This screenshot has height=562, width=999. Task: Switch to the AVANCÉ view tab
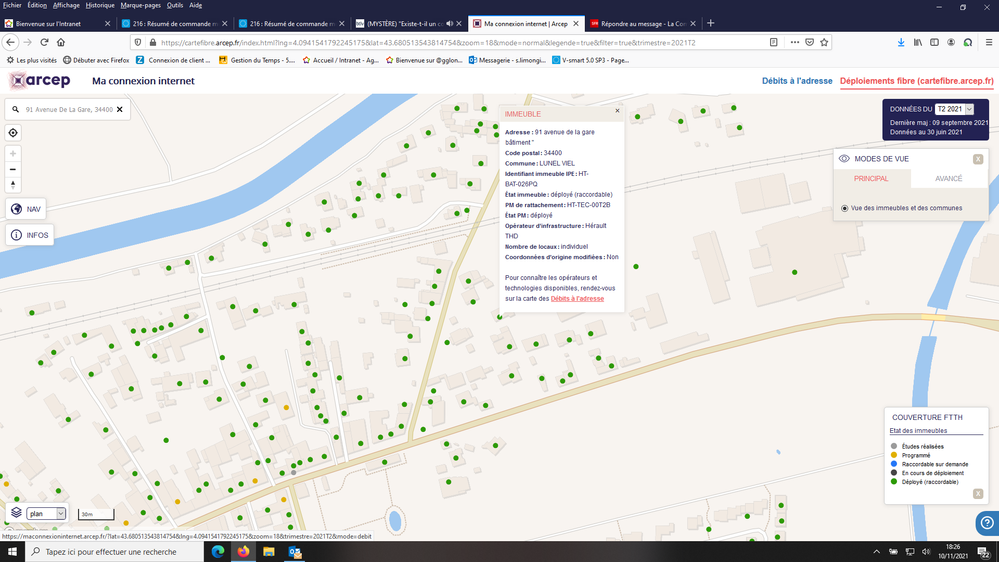tap(948, 179)
